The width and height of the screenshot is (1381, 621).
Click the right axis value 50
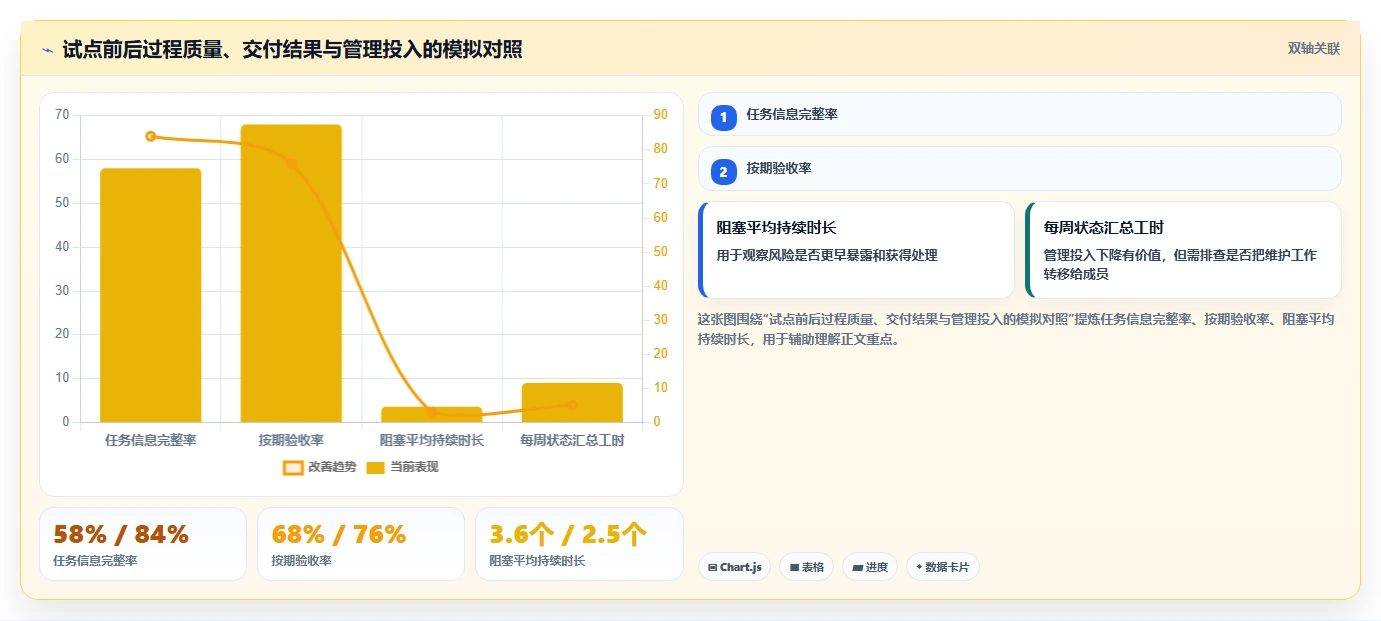point(661,251)
